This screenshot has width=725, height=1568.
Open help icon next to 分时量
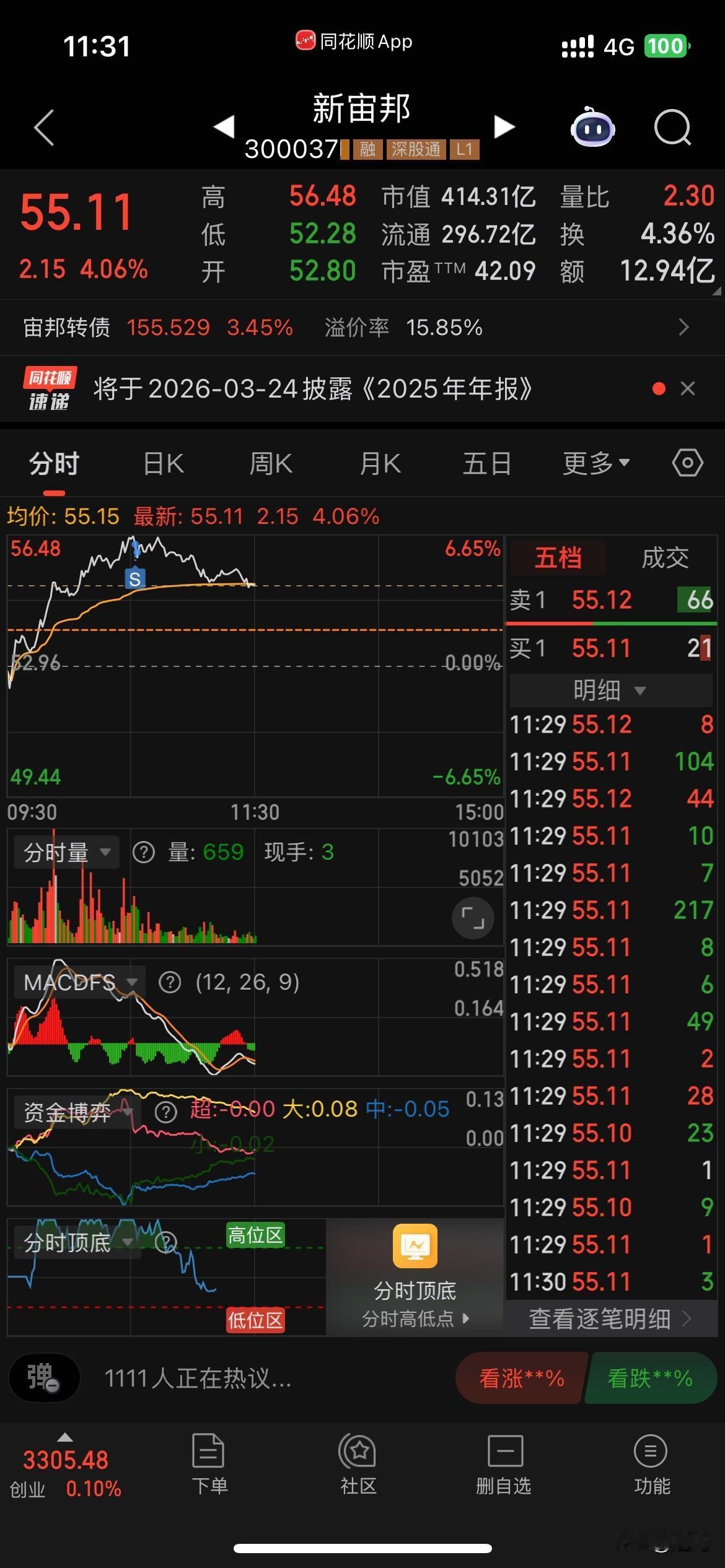pyautogui.click(x=144, y=853)
